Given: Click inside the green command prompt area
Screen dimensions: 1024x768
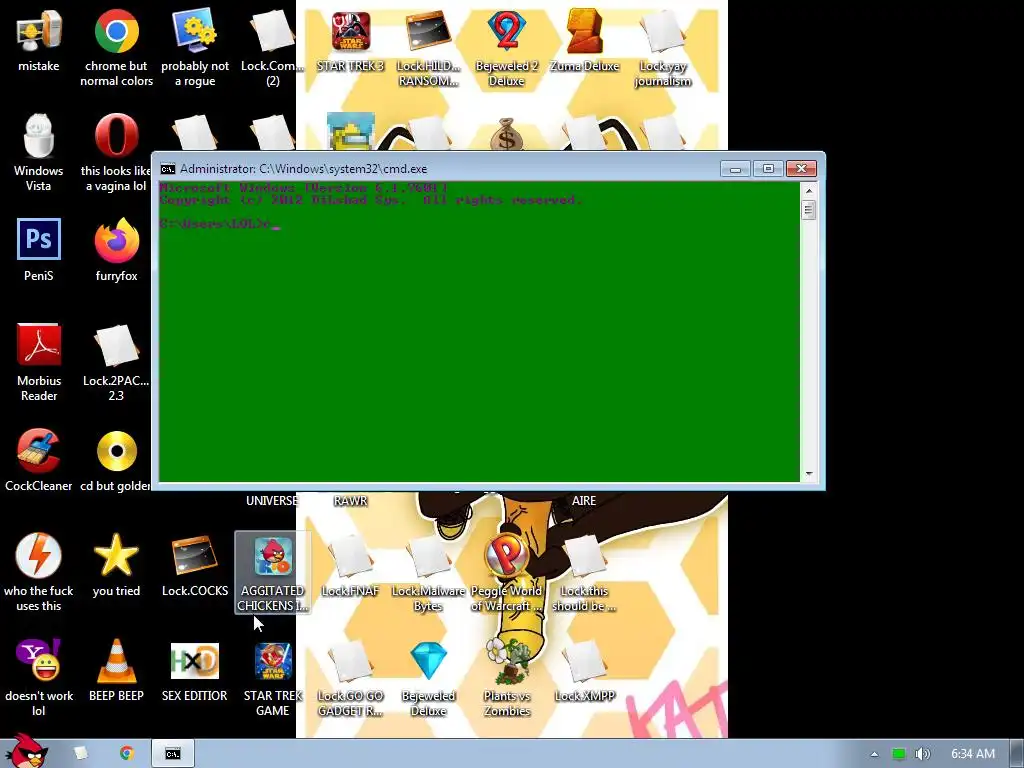Looking at the screenshot, I should coord(479,332).
